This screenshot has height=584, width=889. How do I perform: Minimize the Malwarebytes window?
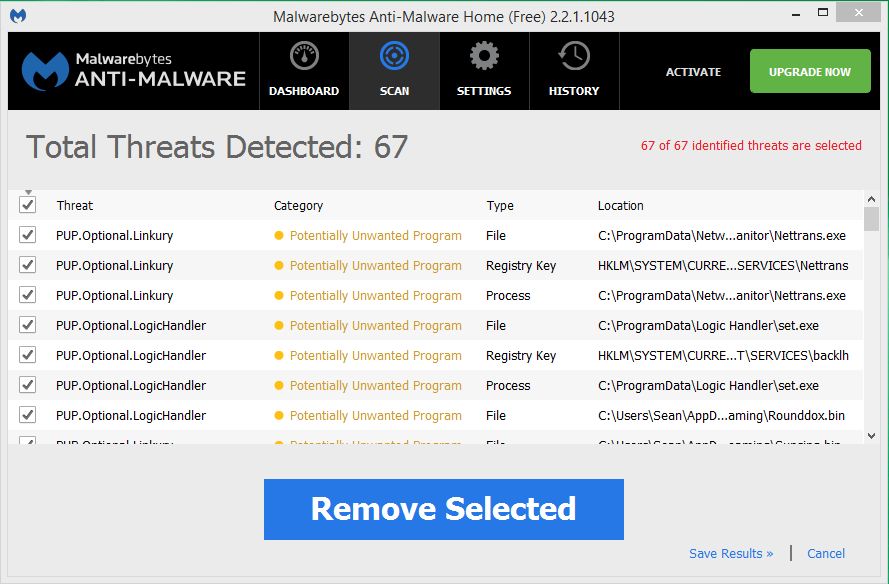coord(796,14)
